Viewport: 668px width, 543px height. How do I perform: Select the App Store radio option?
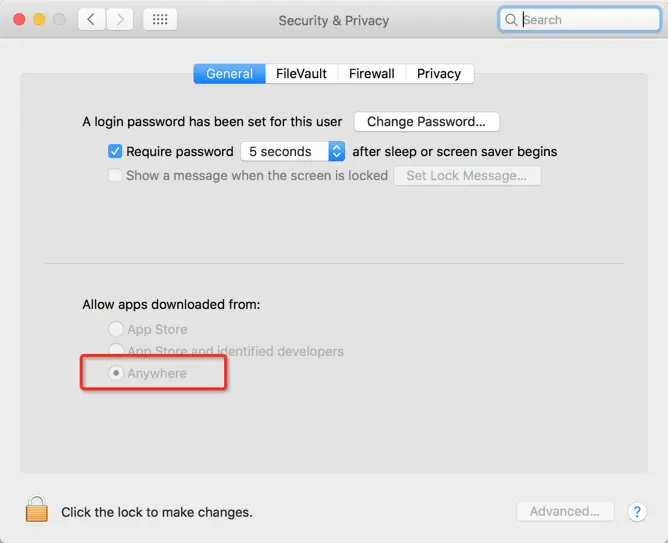116,329
